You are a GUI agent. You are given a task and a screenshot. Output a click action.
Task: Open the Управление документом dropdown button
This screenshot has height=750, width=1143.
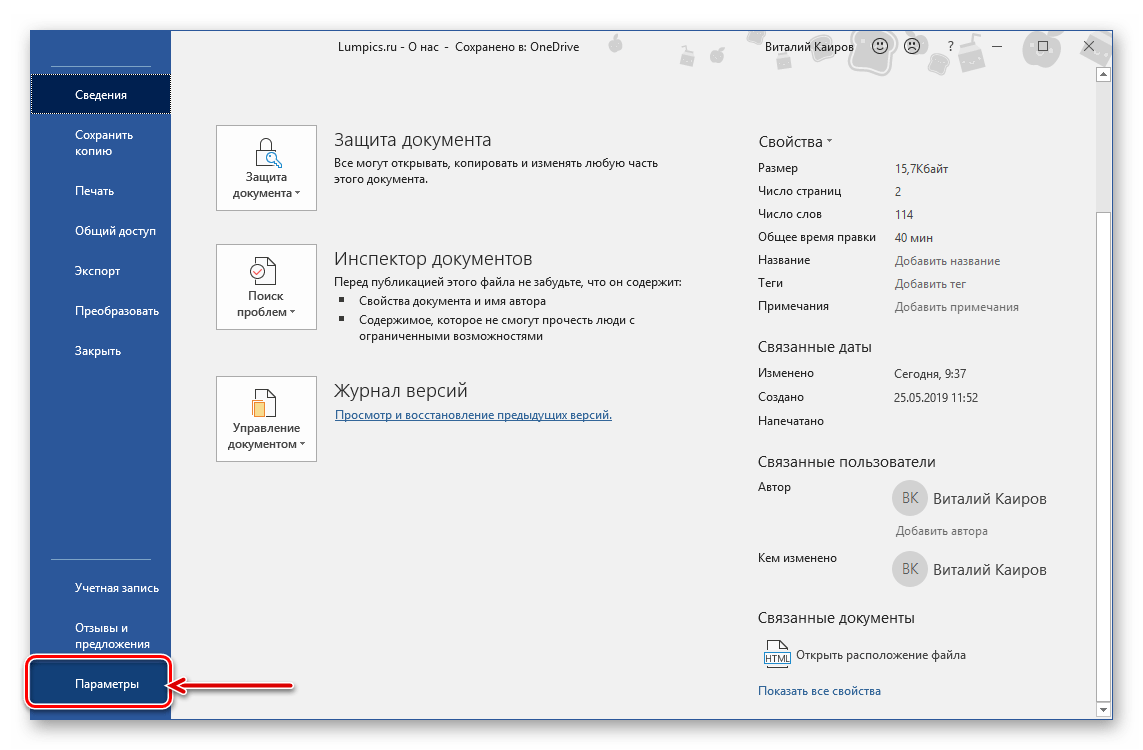266,418
